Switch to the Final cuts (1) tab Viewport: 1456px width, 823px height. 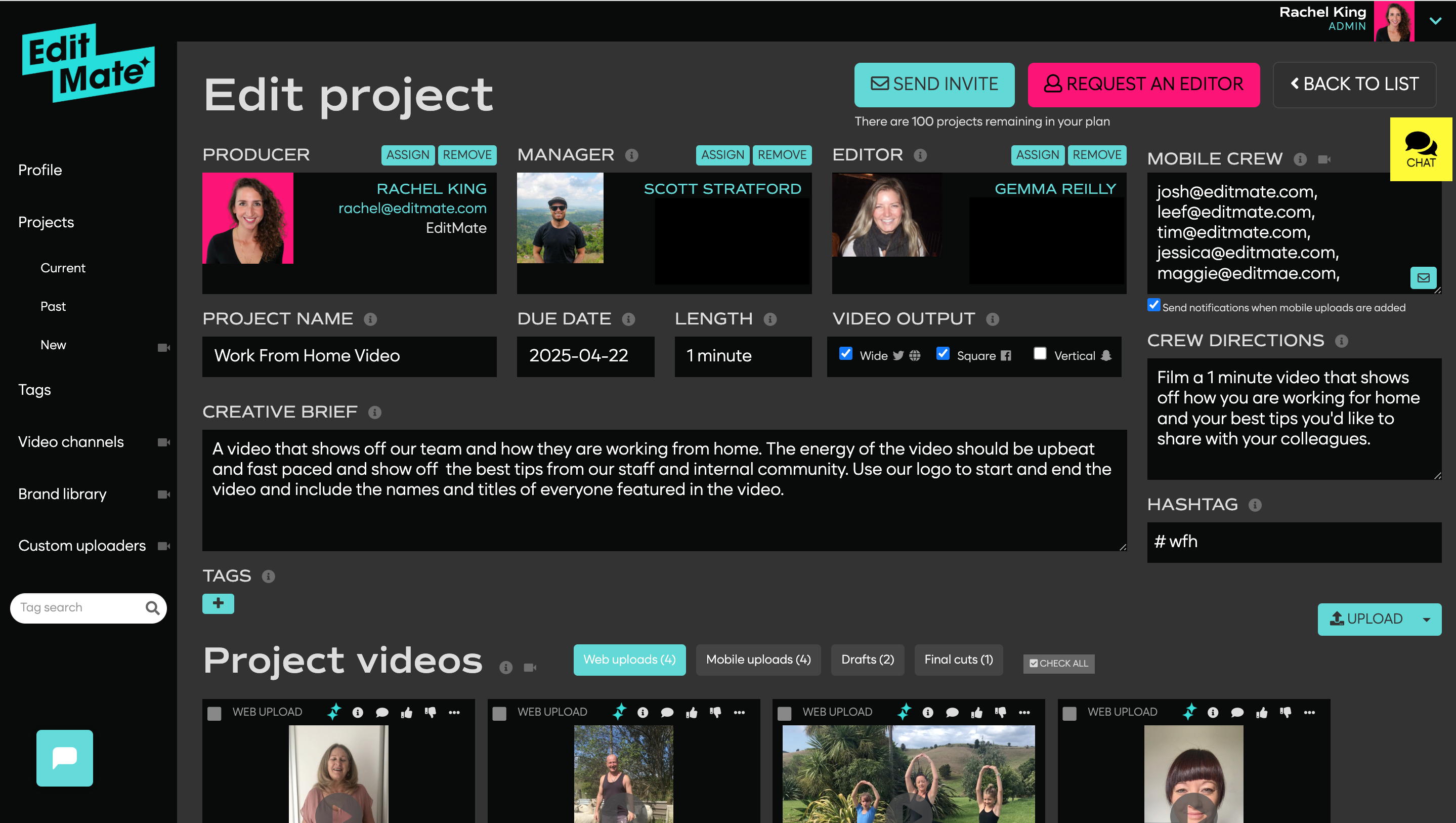959,660
